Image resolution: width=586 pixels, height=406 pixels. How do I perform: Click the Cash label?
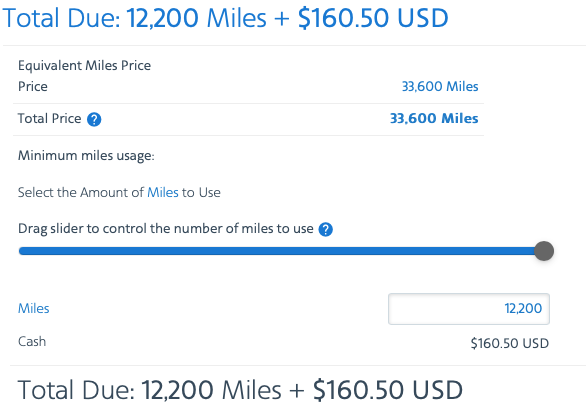(32, 341)
